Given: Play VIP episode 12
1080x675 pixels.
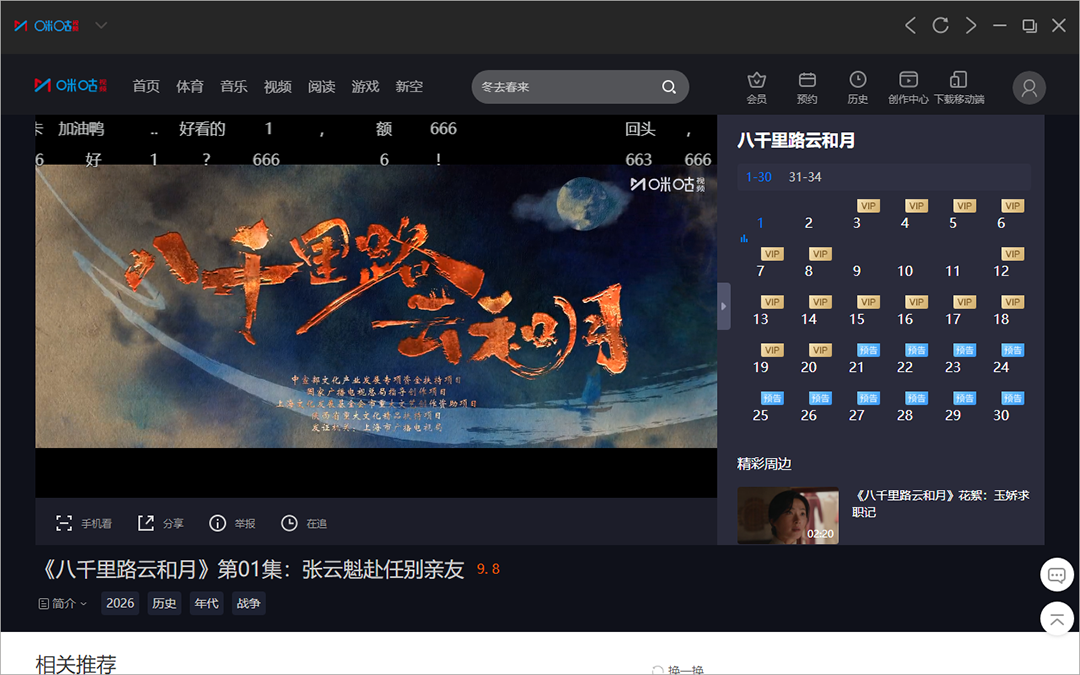Looking at the screenshot, I should coord(1001,271).
